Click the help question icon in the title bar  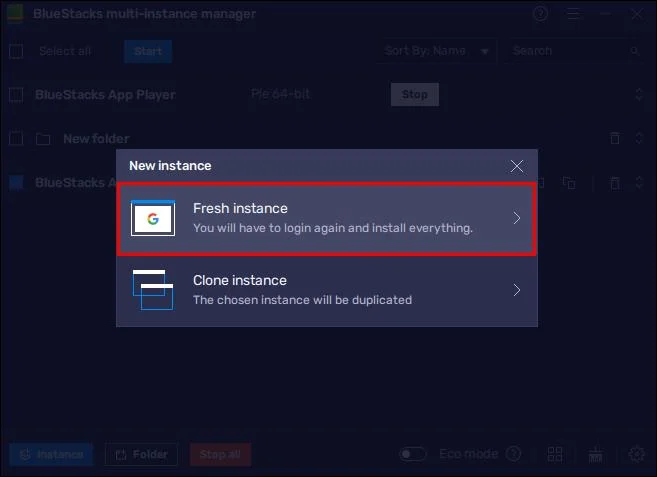tap(541, 13)
